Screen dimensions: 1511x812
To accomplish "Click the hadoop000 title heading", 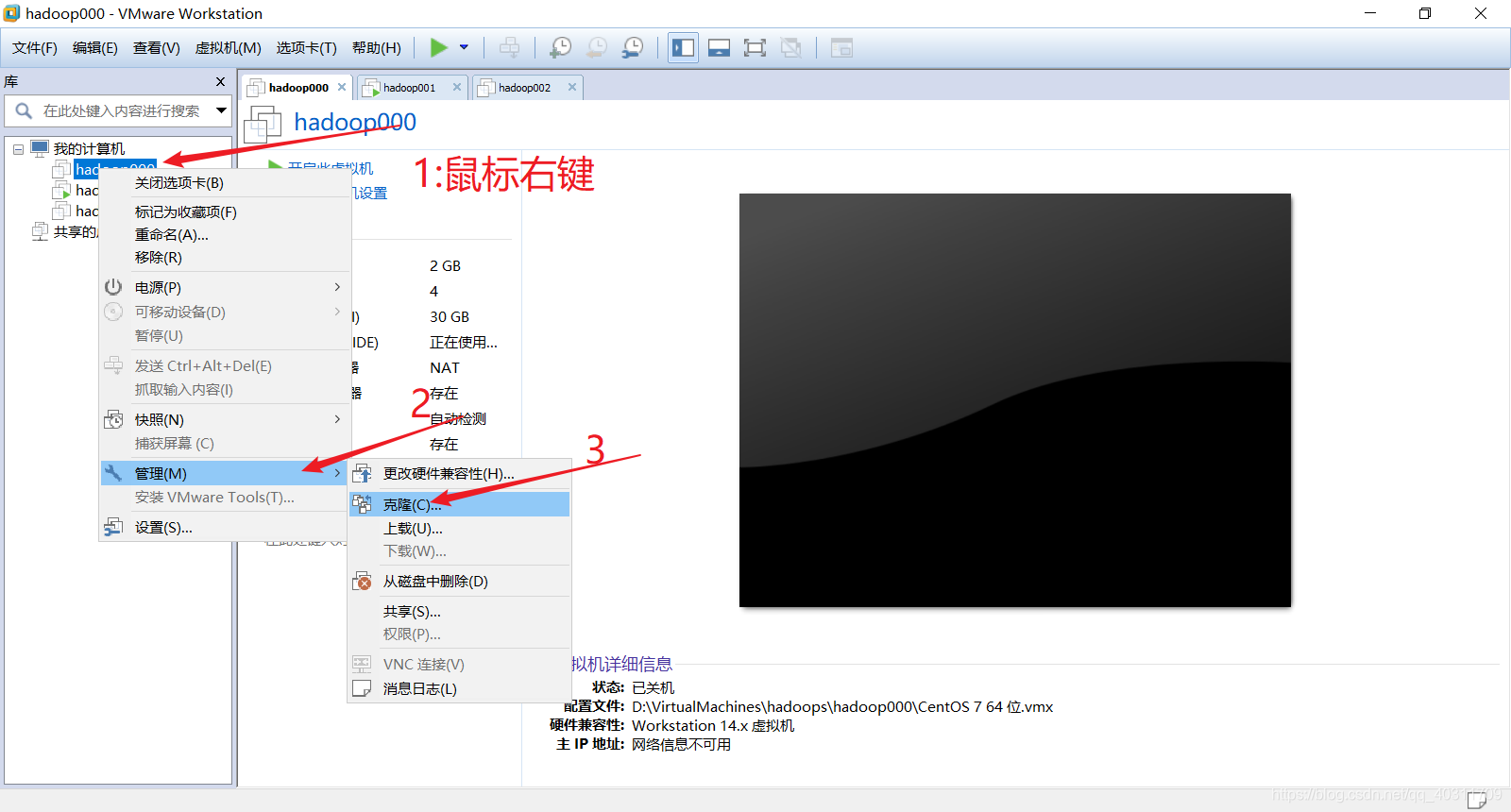I will (355, 122).
